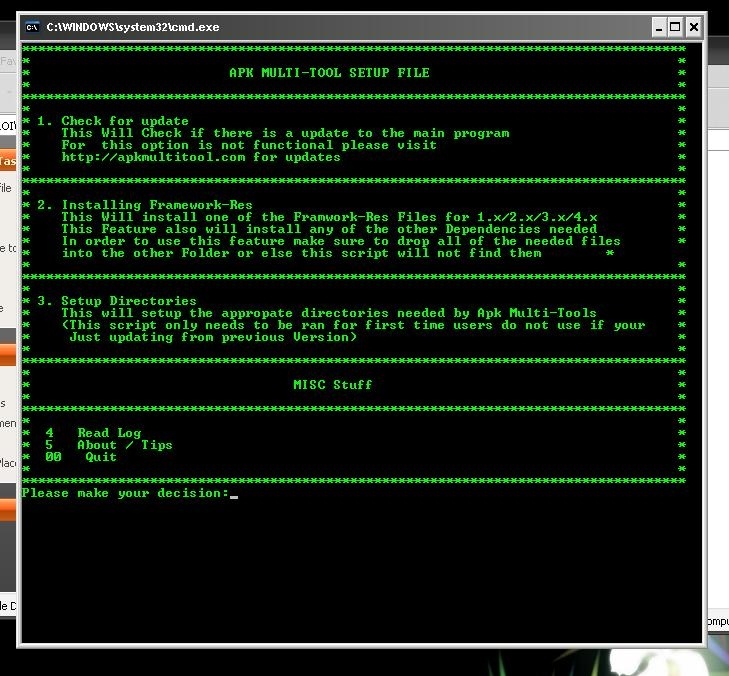This screenshot has height=676, width=729.
Task: Click 'This will setup the appropate directories' line
Action: pyautogui.click(x=329, y=313)
